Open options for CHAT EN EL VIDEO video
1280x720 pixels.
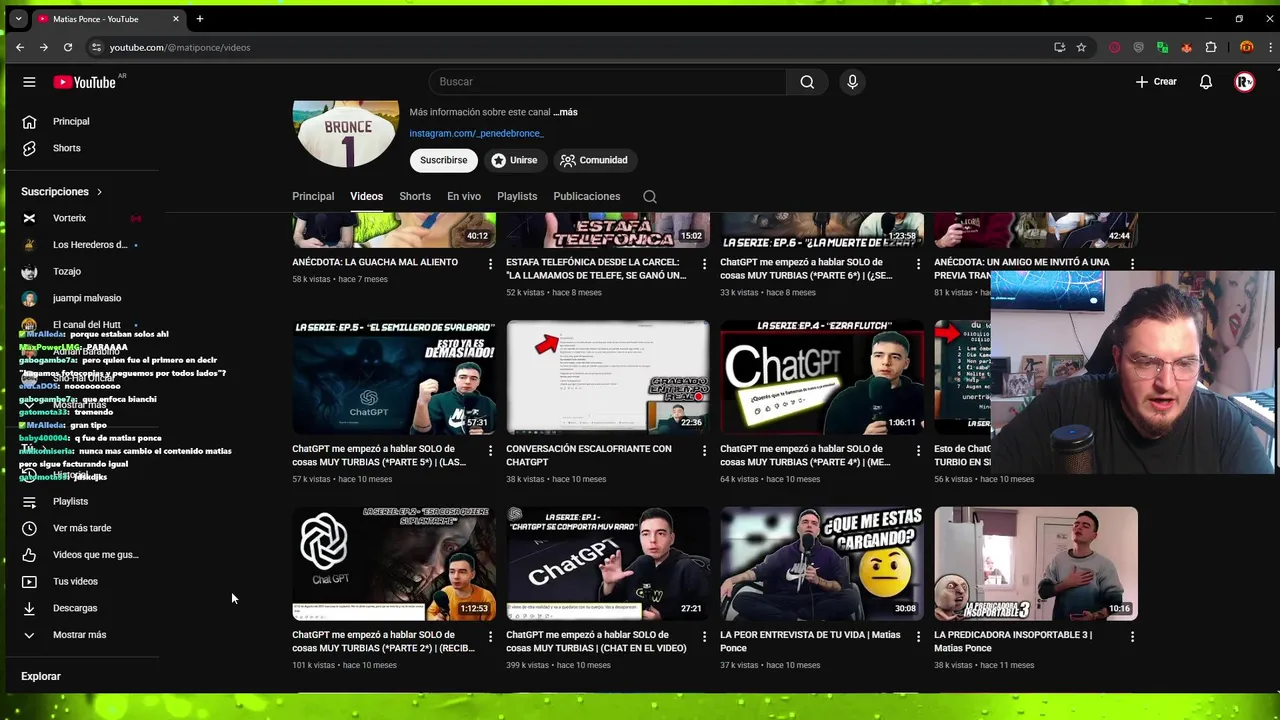point(704,637)
